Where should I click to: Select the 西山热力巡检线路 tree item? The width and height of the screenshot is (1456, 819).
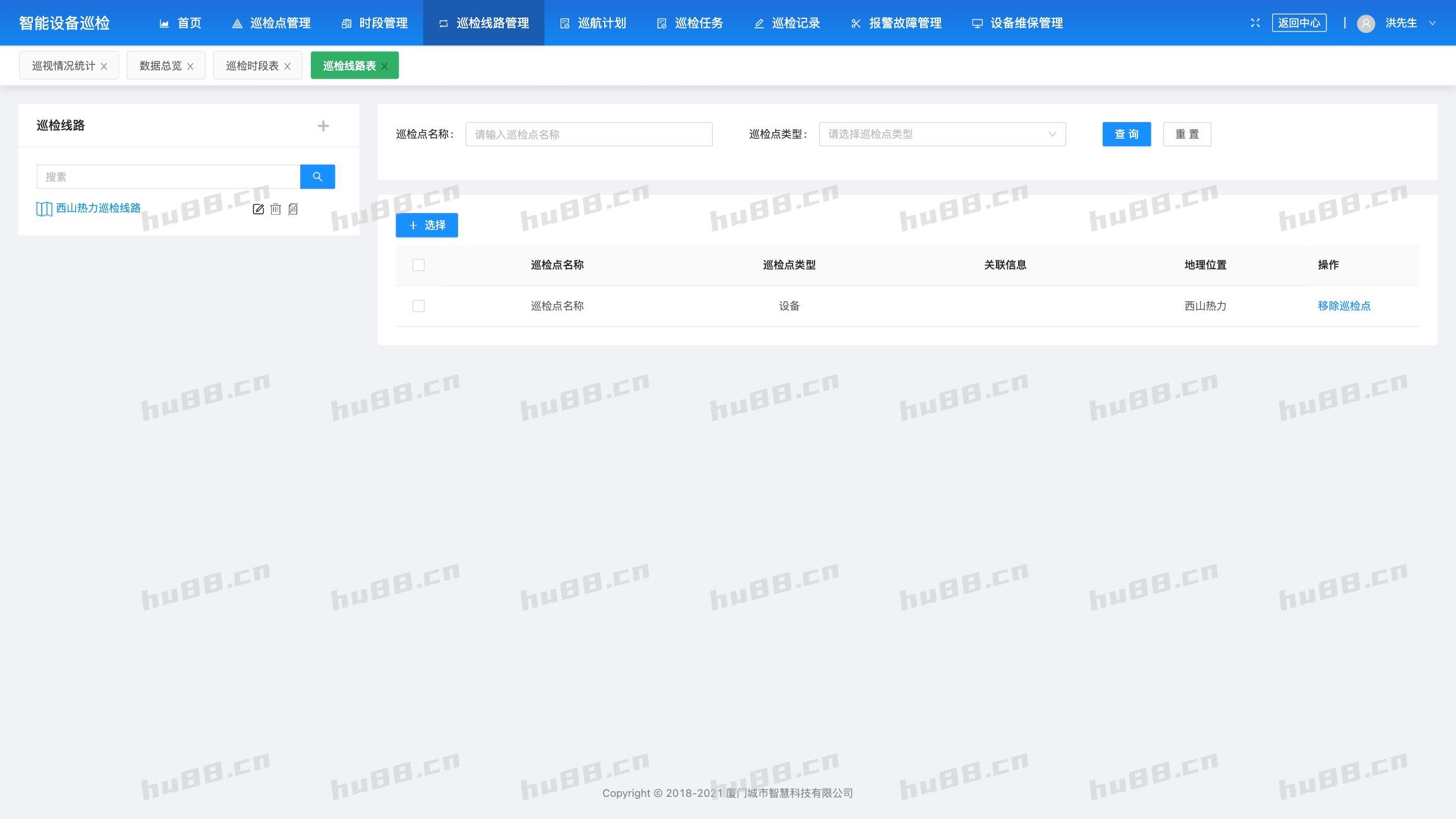(98, 208)
